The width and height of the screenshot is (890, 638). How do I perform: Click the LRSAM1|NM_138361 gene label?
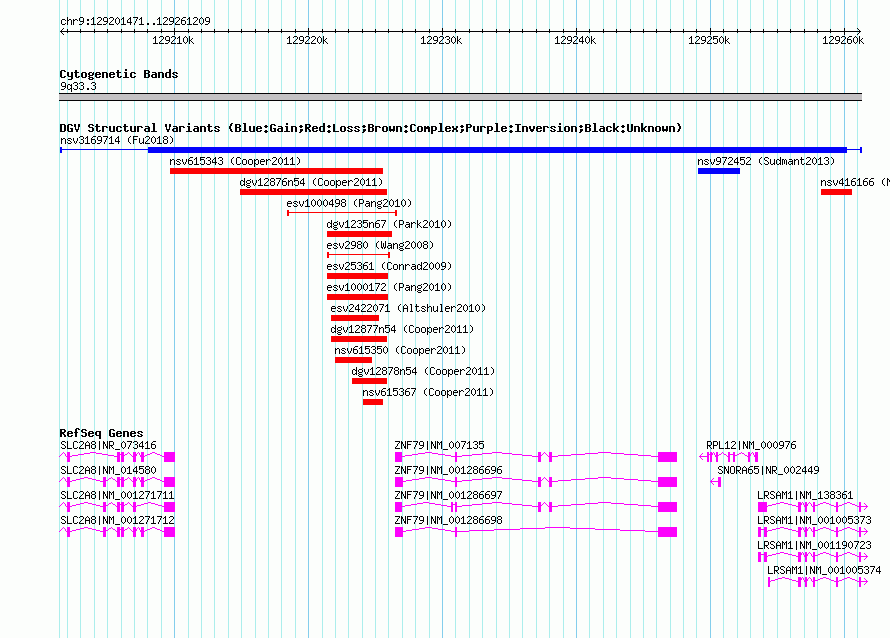pos(805,496)
